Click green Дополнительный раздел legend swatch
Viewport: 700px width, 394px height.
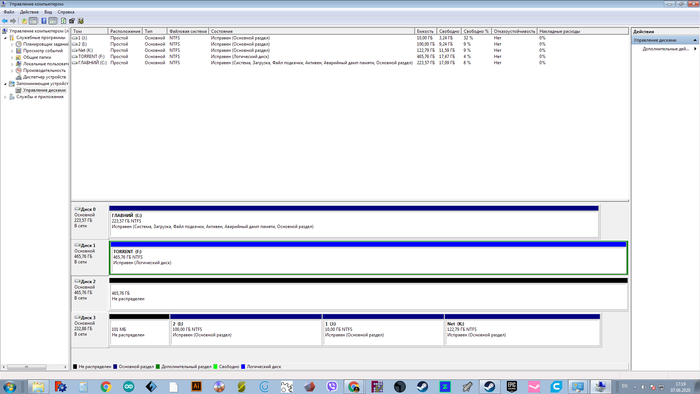click(x=158, y=367)
